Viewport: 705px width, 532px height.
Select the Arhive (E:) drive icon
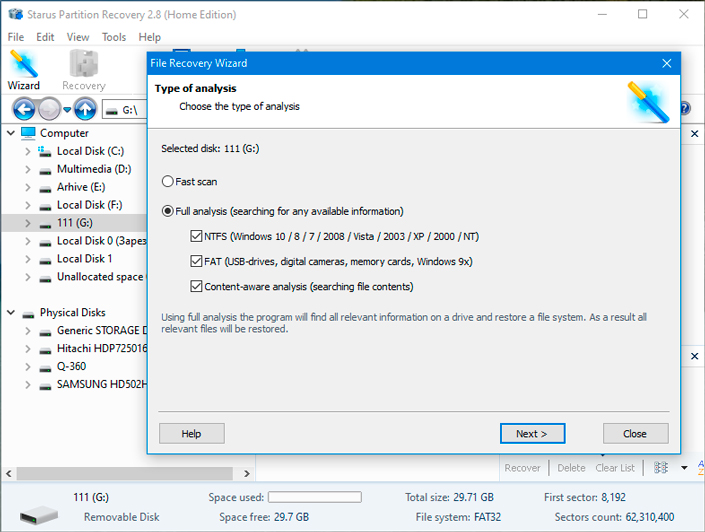(x=45, y=189)
